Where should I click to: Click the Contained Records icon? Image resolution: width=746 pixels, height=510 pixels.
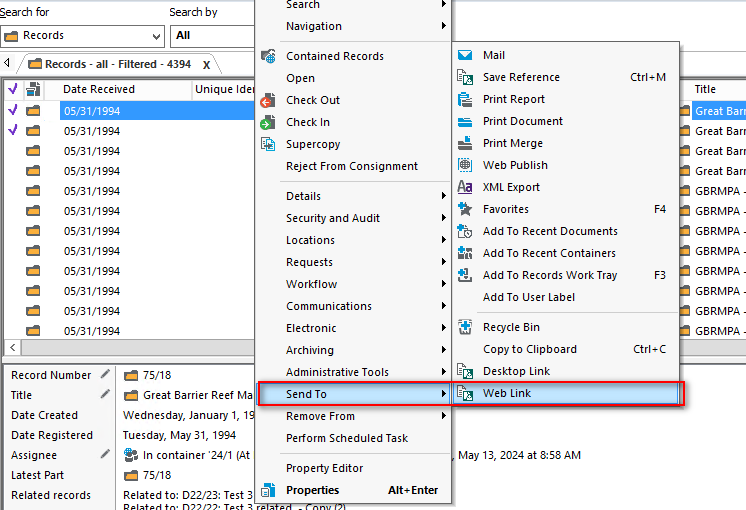coord(268,56)
